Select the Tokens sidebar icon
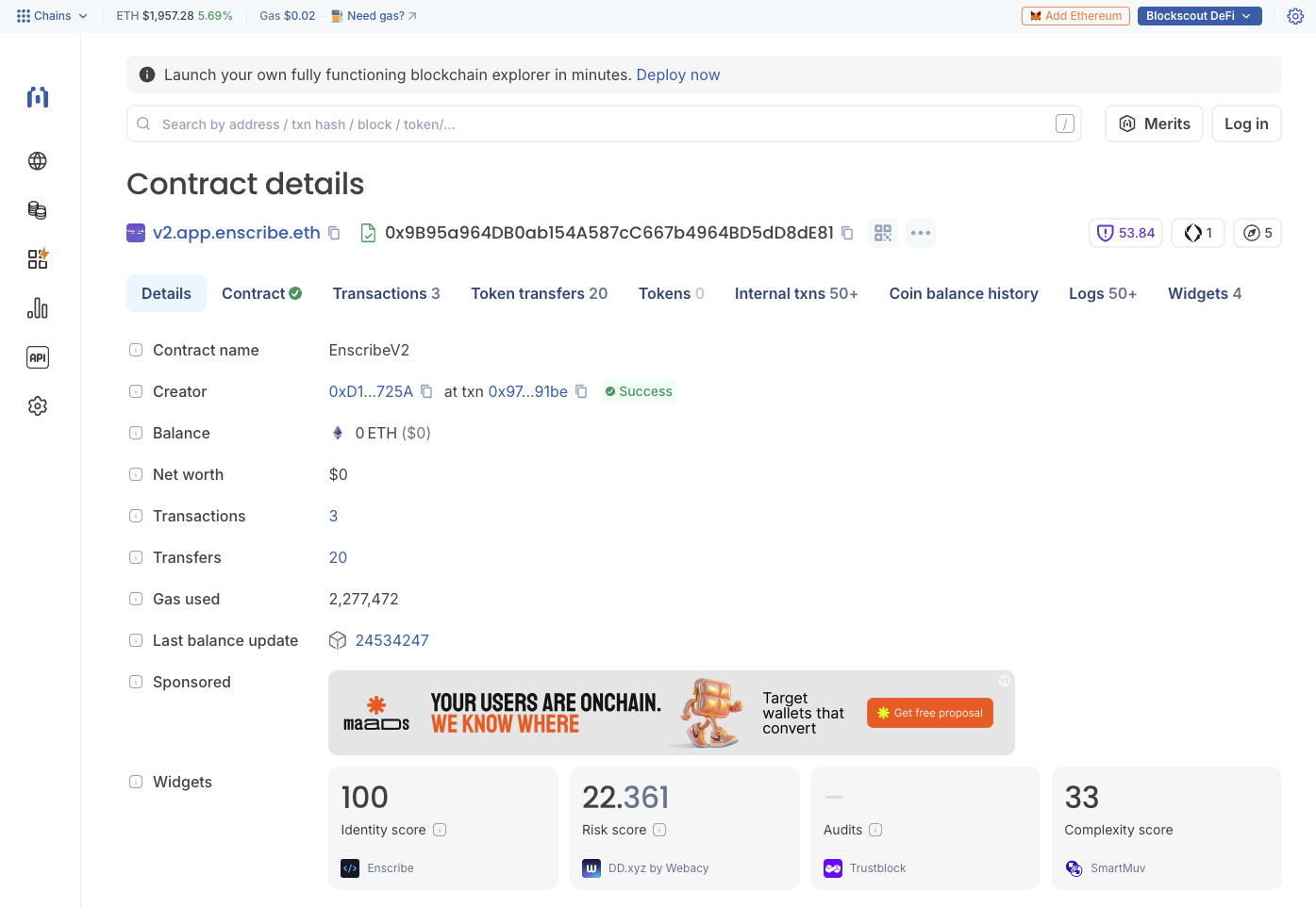The width and height of the screenshot is (1316, 908). (37, 210)
